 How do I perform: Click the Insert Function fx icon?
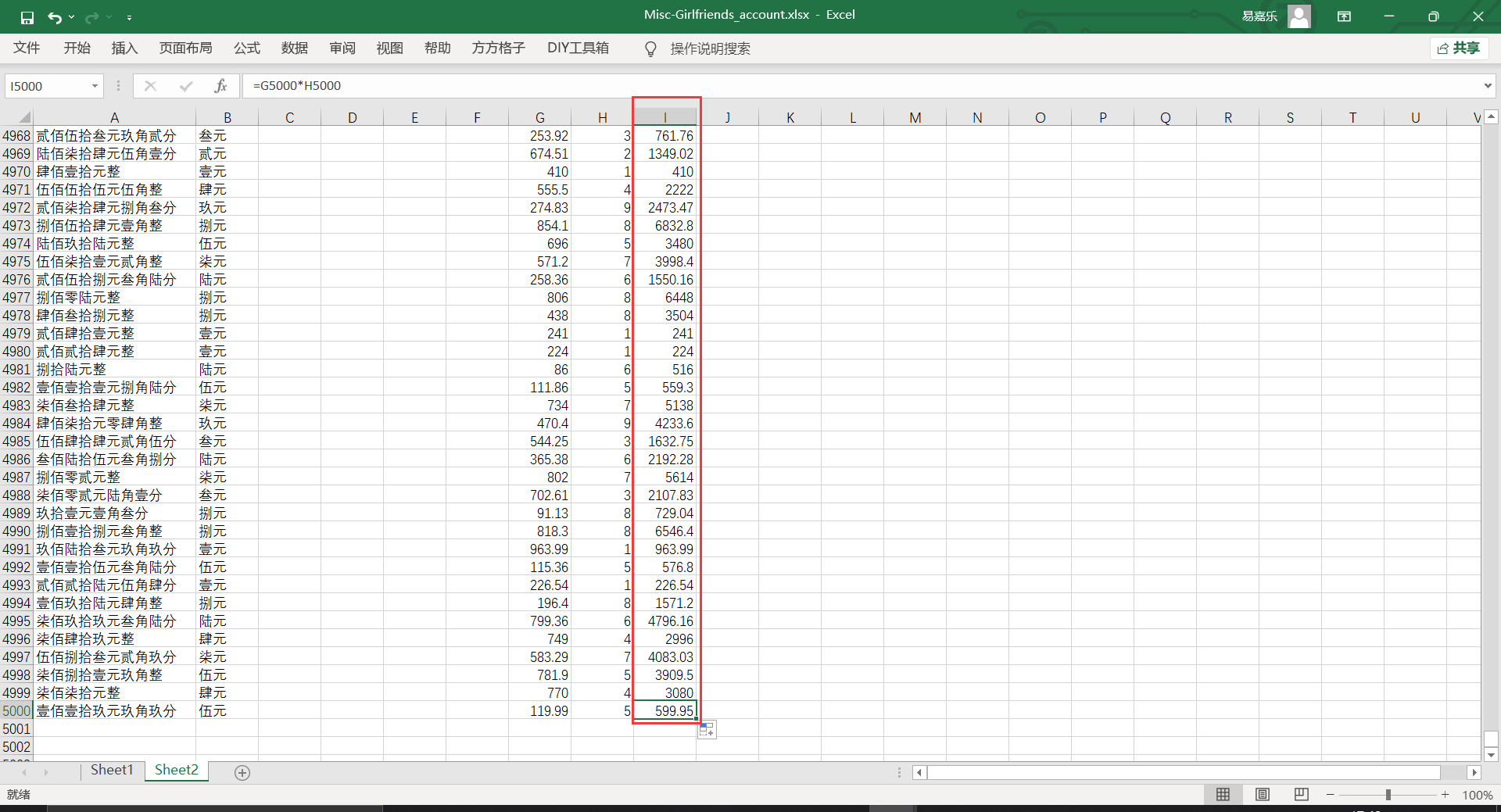click(x=220, y=86)
